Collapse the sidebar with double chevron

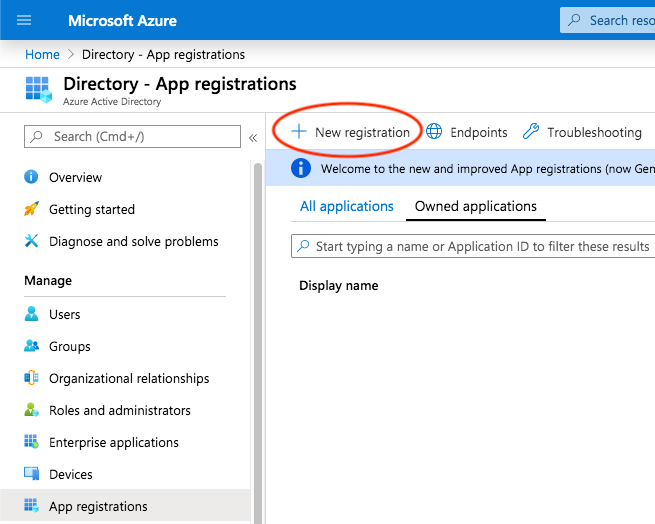click(253, 137)
